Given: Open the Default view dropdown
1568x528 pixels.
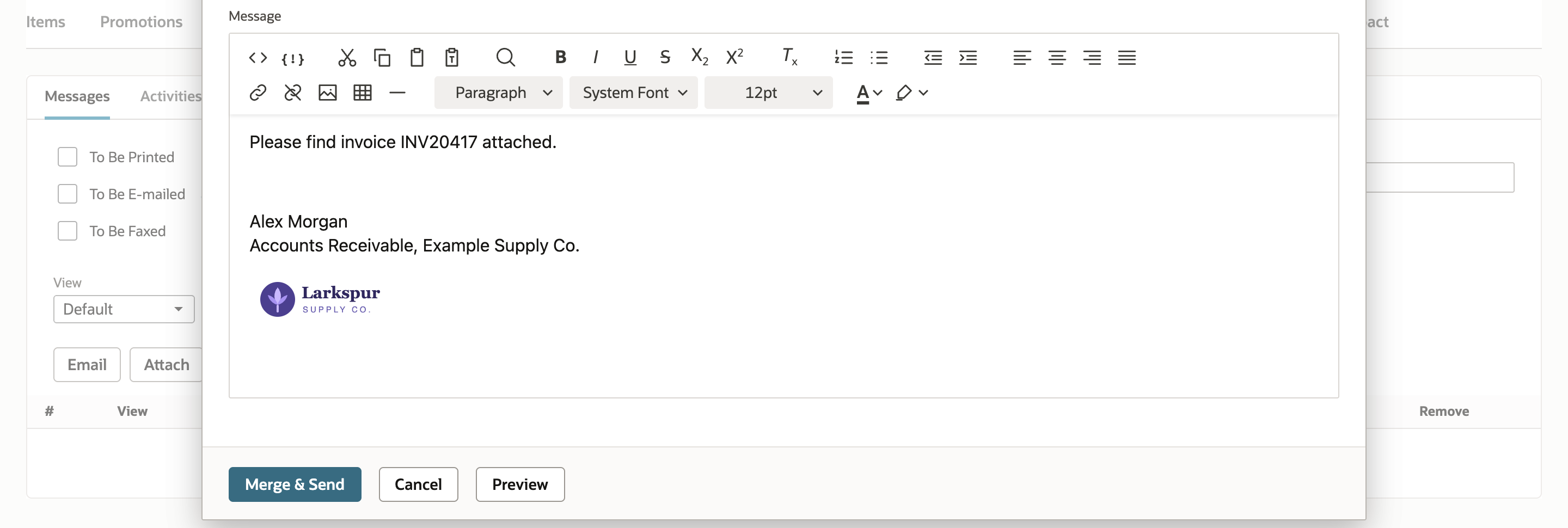Looking at the screenshot, I should pyautogui.click(x=124, y=309).
